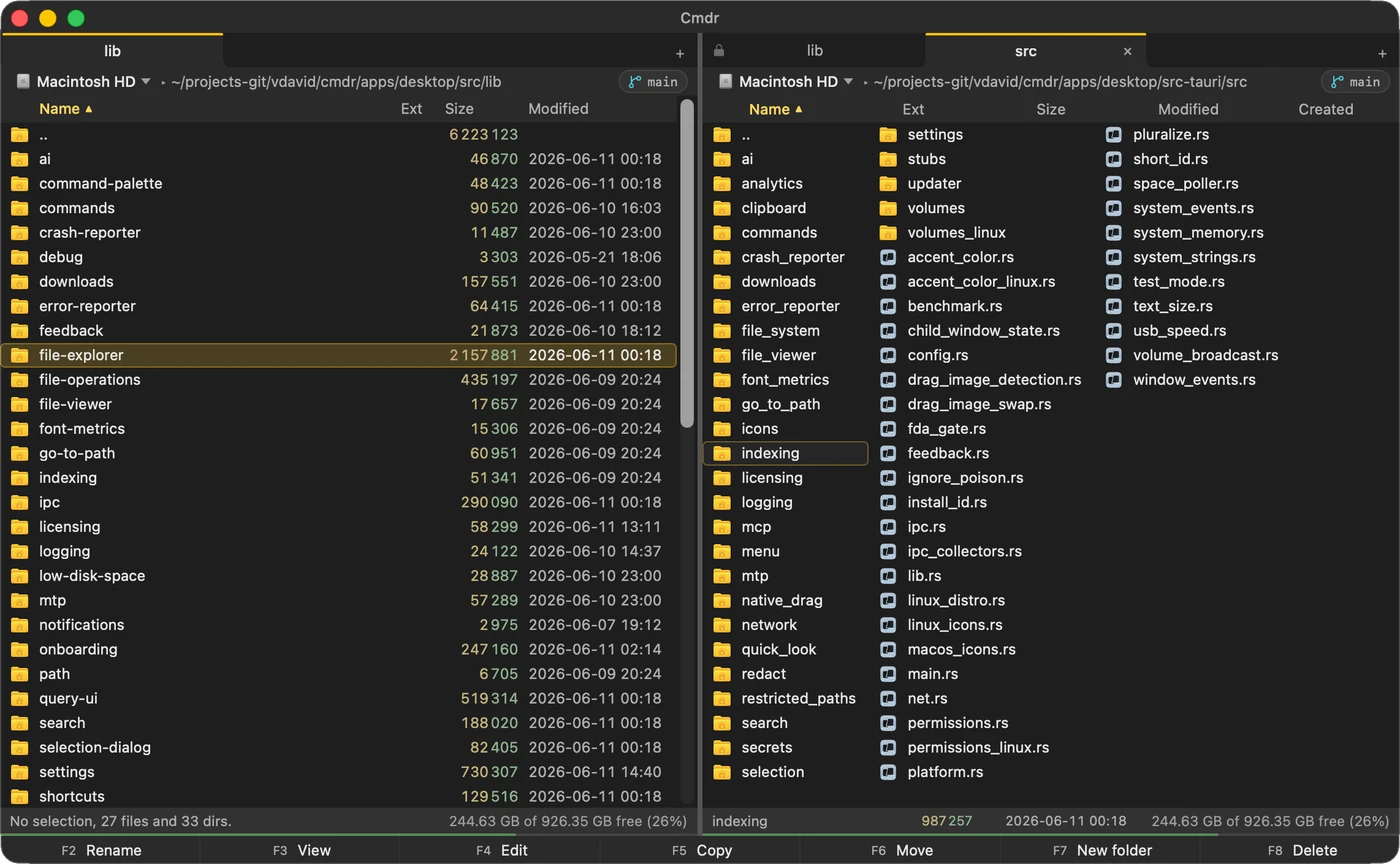Sort right pane by Created column

[x=1326, y=109]
